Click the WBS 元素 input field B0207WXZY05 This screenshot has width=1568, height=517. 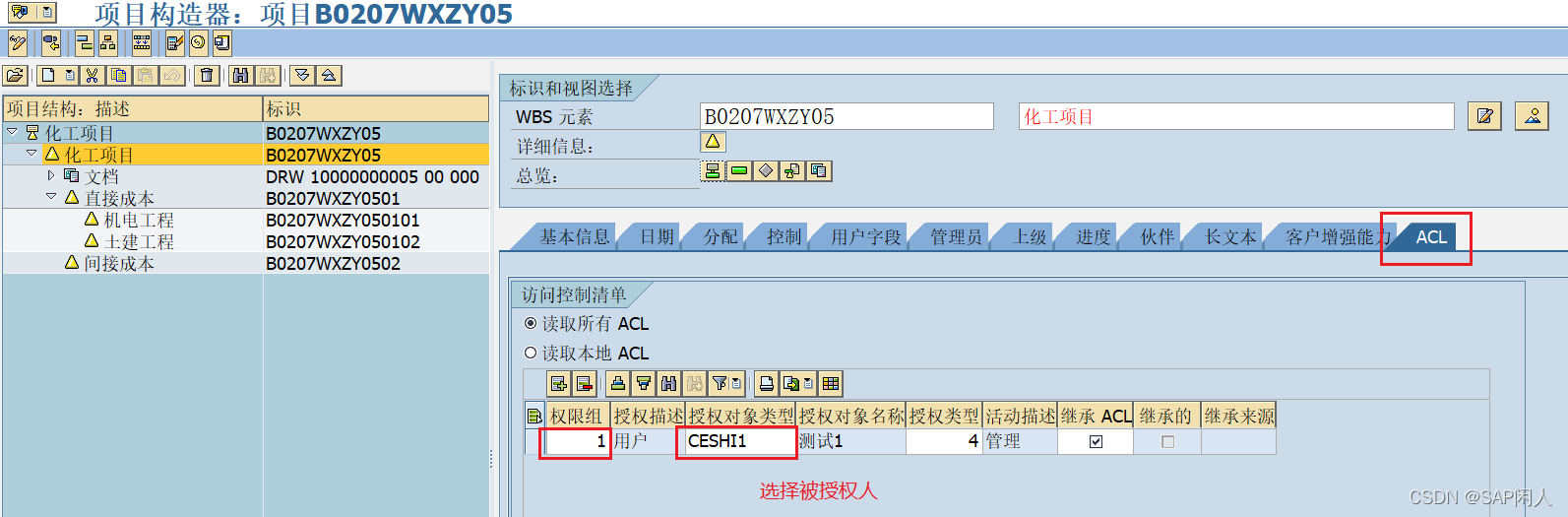tap(847, 116)
